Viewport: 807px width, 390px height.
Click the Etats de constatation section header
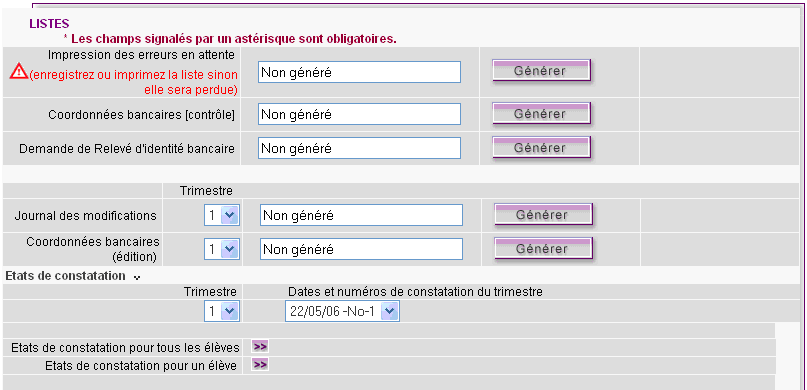pyautogui.click(x=65, y=276)
